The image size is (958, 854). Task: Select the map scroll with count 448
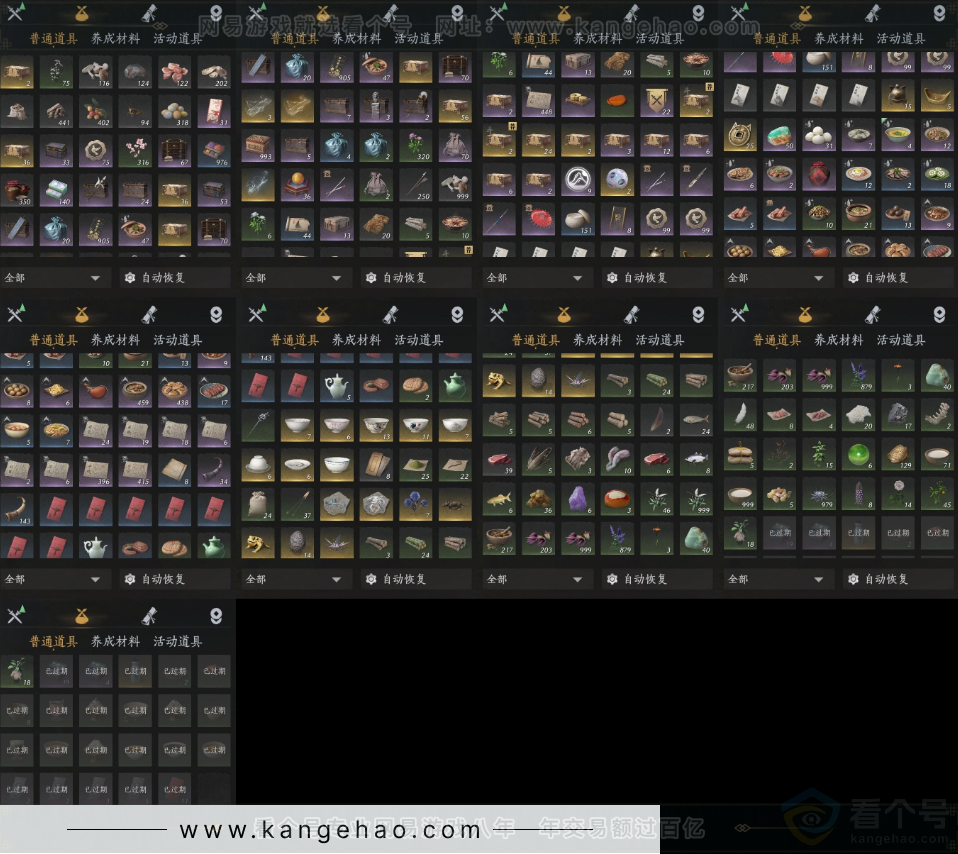[x=538, y=101]
